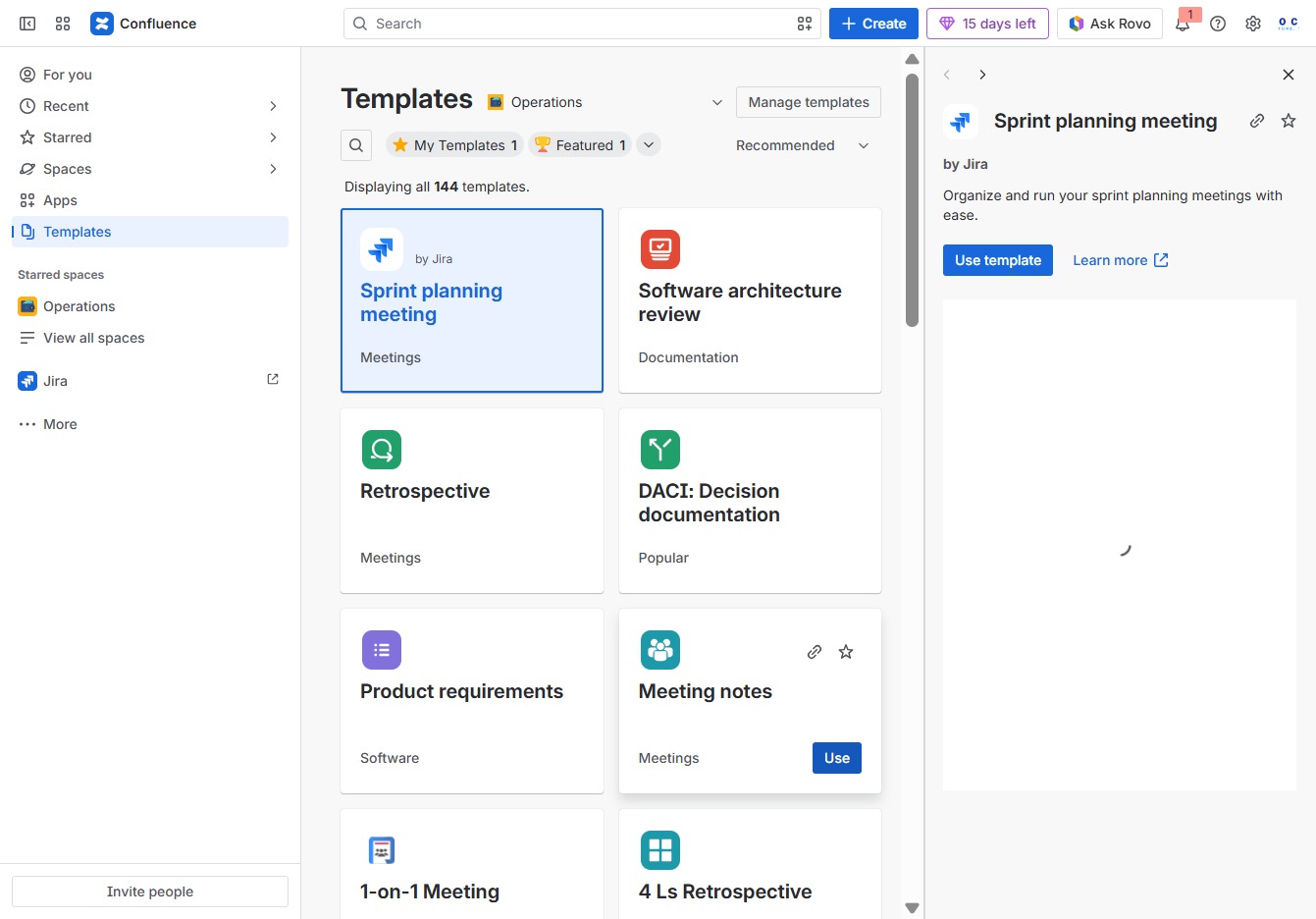Go to For you in sidebar
1316x919 pixels.
(x=150, y=75)
